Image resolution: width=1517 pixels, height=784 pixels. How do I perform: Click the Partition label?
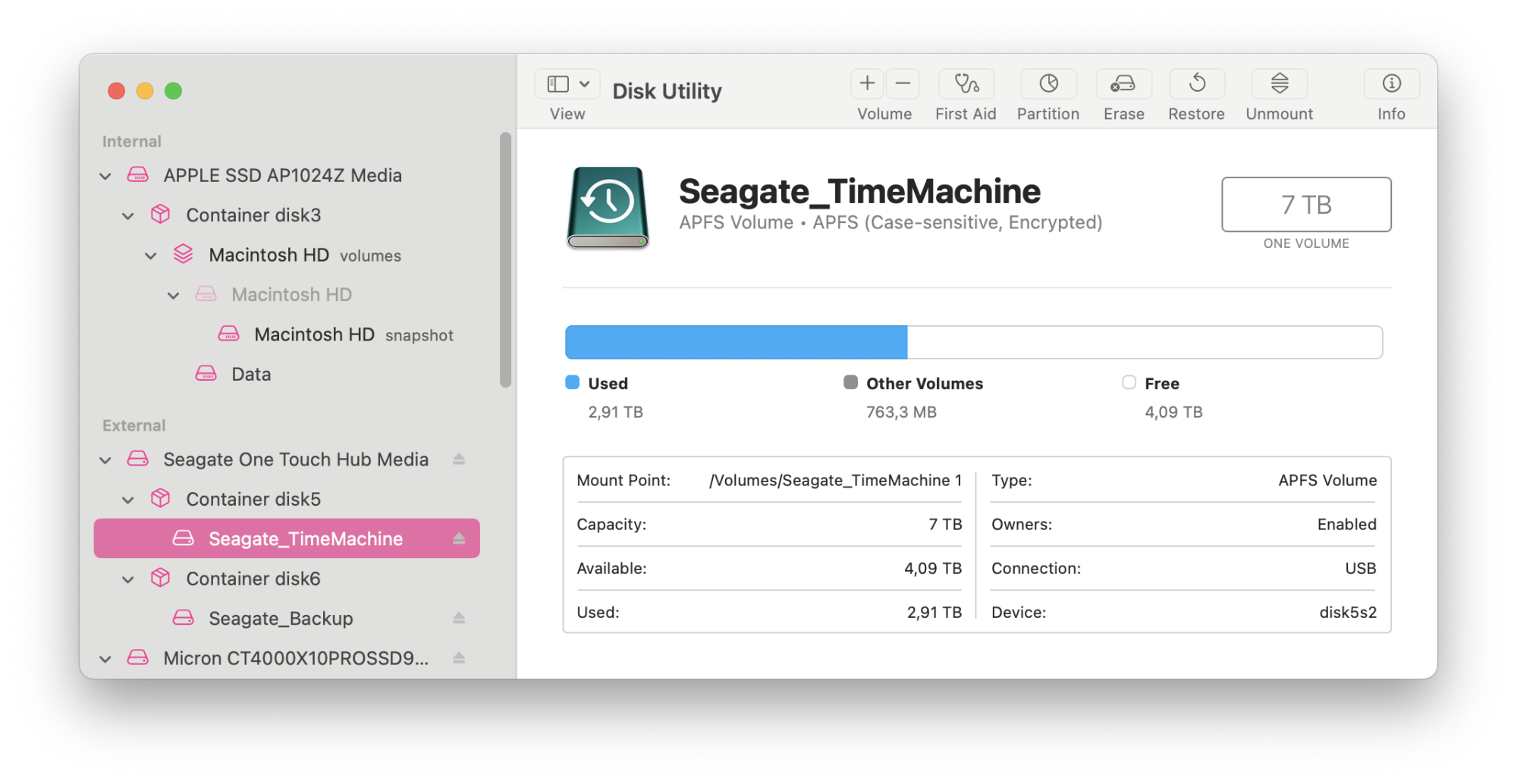(1048, 114)
